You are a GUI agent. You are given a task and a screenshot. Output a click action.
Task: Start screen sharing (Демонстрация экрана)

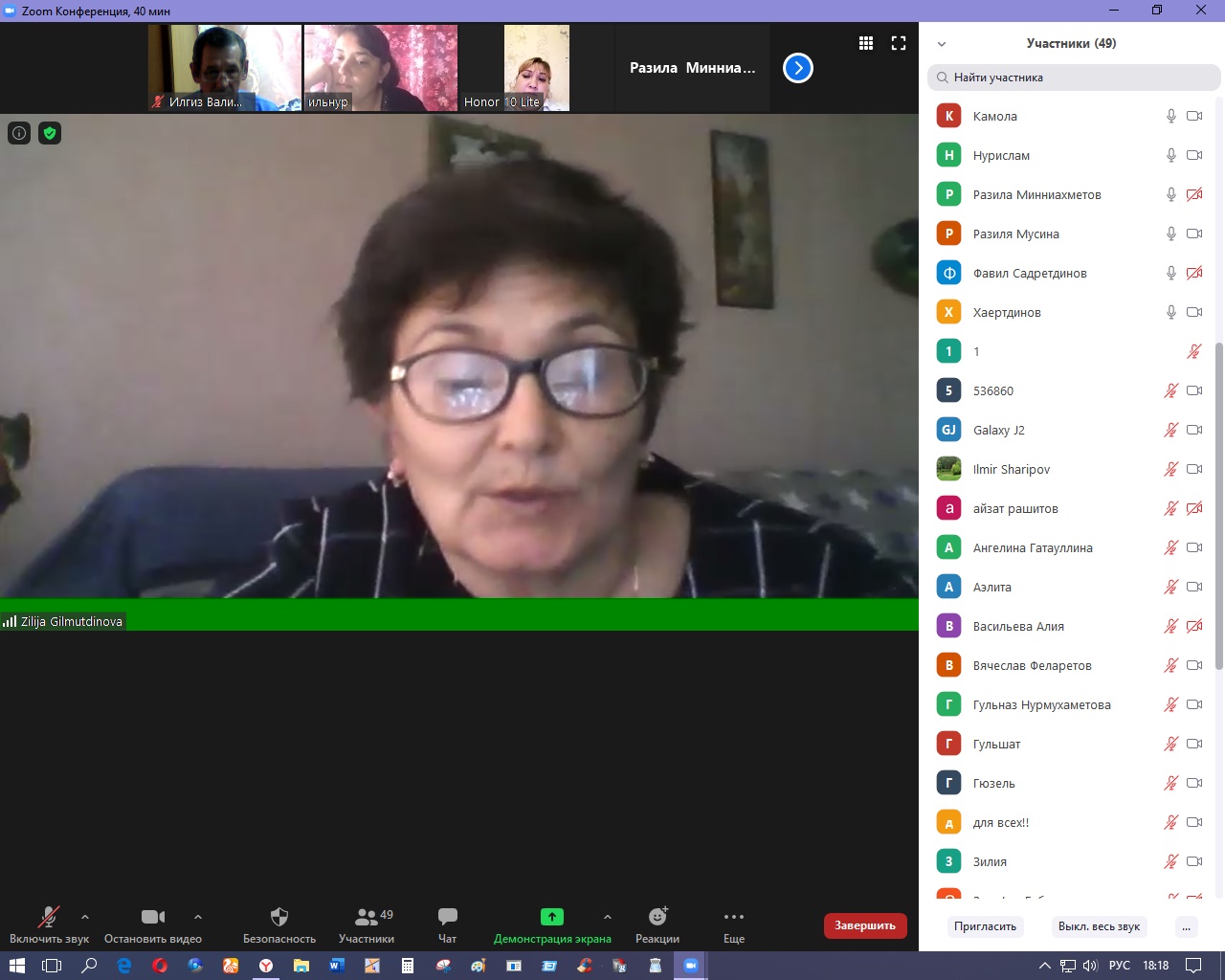coord(551,918)
